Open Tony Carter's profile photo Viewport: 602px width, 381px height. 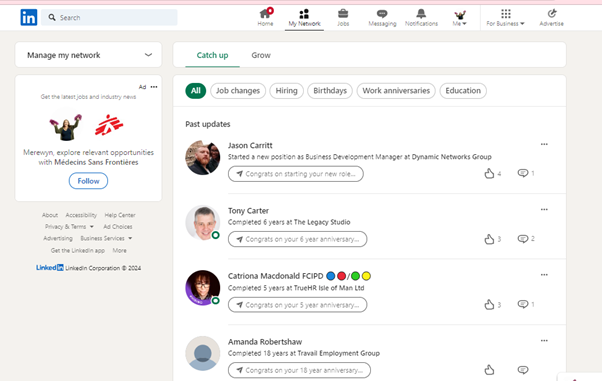(203, 223)
